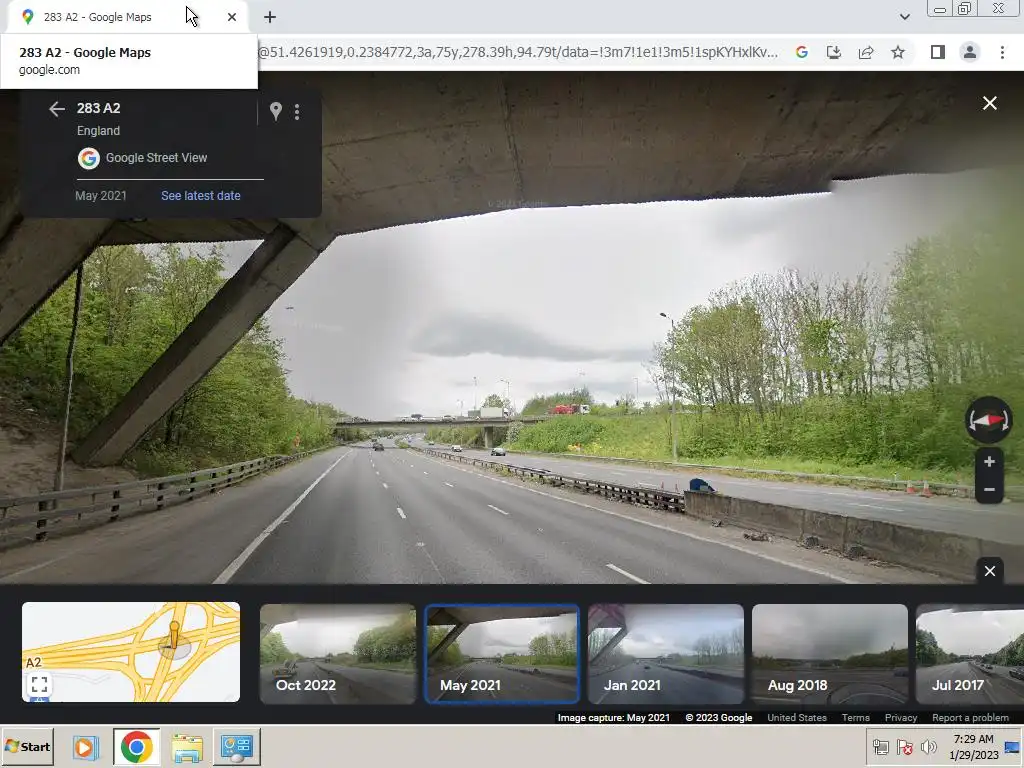Bookmark this page with the star icon
The width and height of the screenshot is (1024, 768).
coord(898,52)
